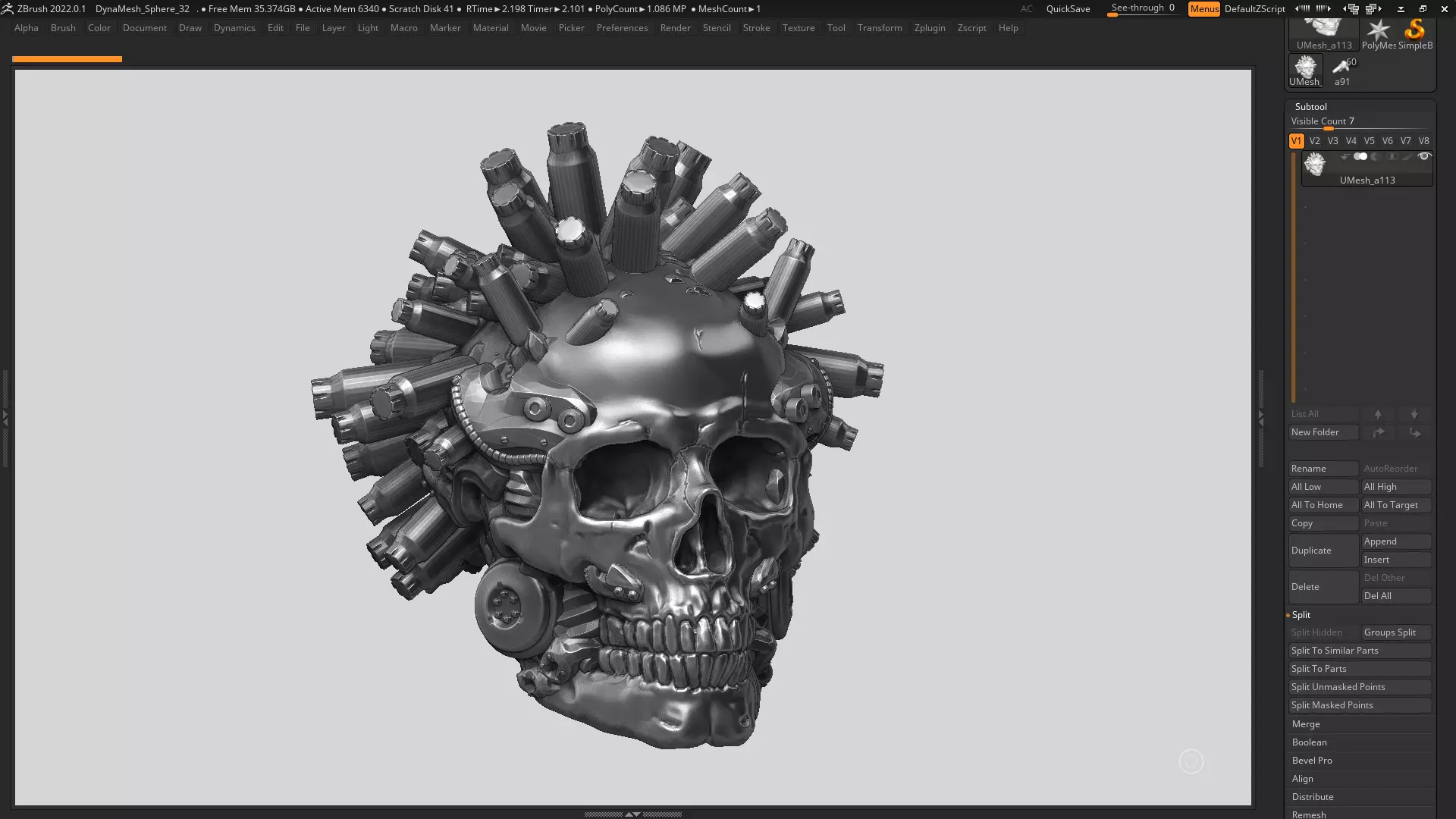Image resolution: width=1456 pixels, height=819 pixels.
Task: Collapse the Split section
Action: [x=1301, y=615]
